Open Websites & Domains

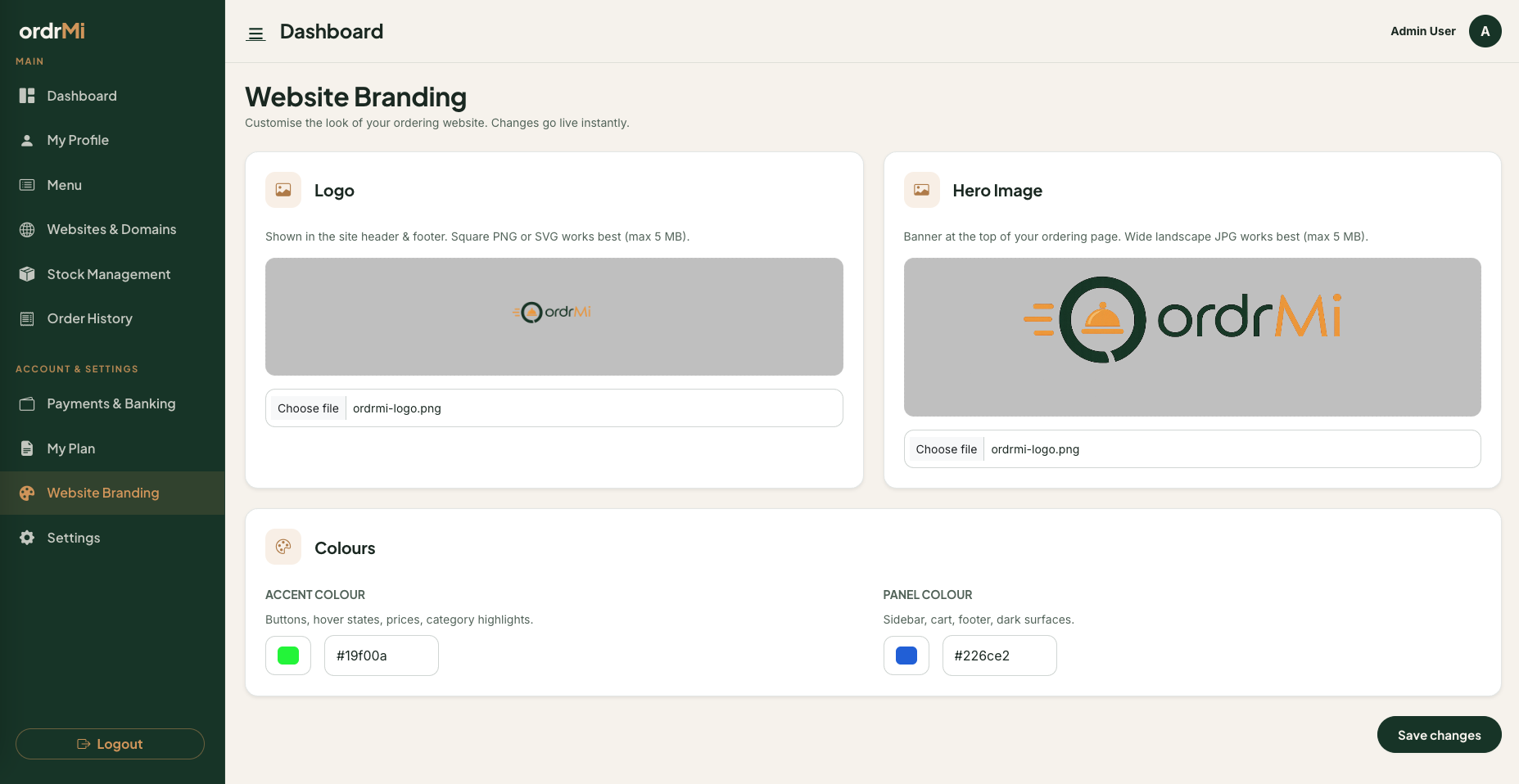click(112, 229)
